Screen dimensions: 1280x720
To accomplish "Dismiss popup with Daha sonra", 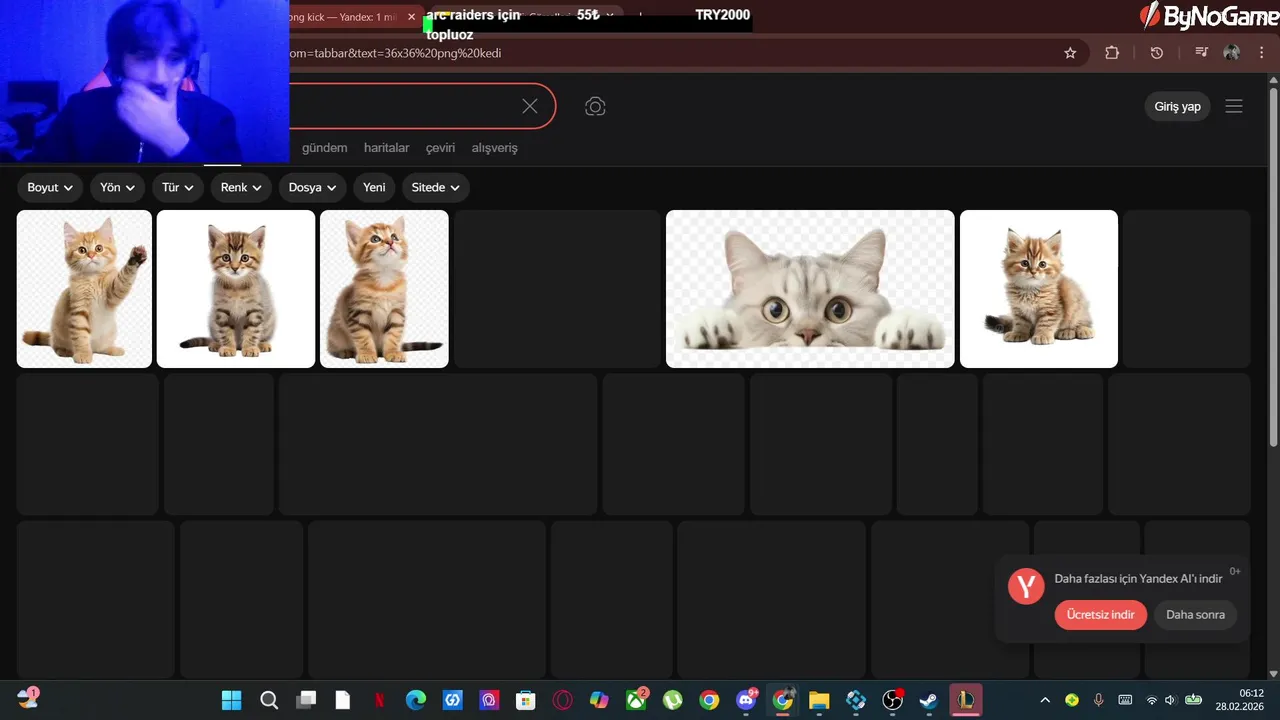I will [x=1195, y=614].
